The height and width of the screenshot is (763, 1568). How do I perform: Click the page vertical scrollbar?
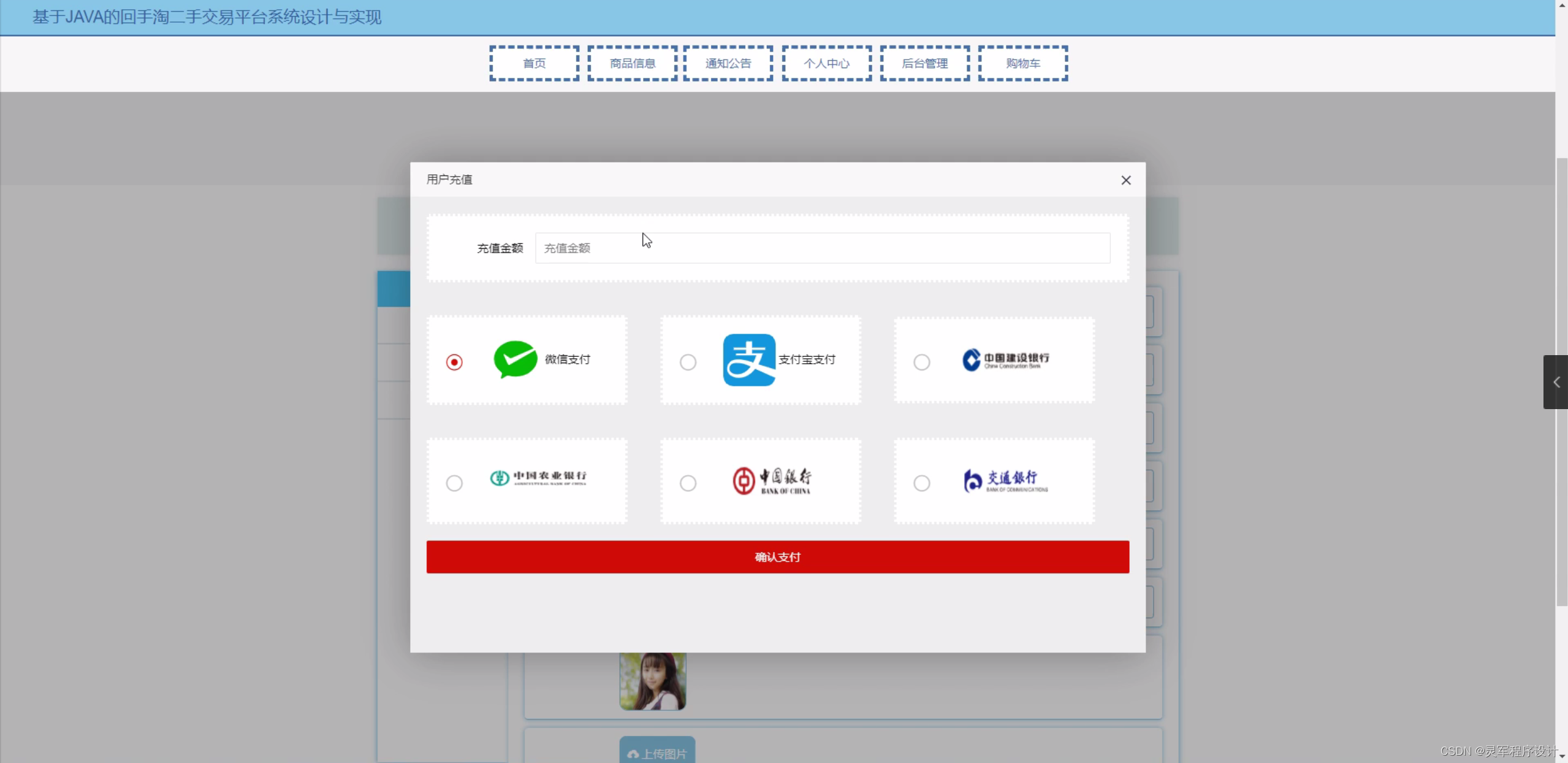pos(1561,380)
